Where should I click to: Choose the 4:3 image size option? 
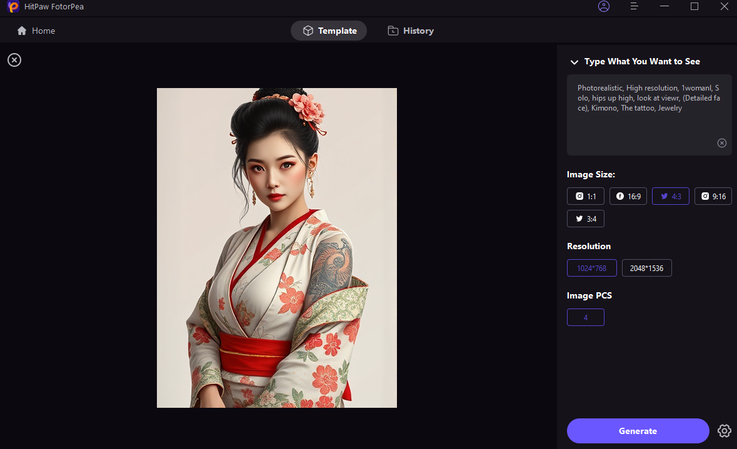671,197
